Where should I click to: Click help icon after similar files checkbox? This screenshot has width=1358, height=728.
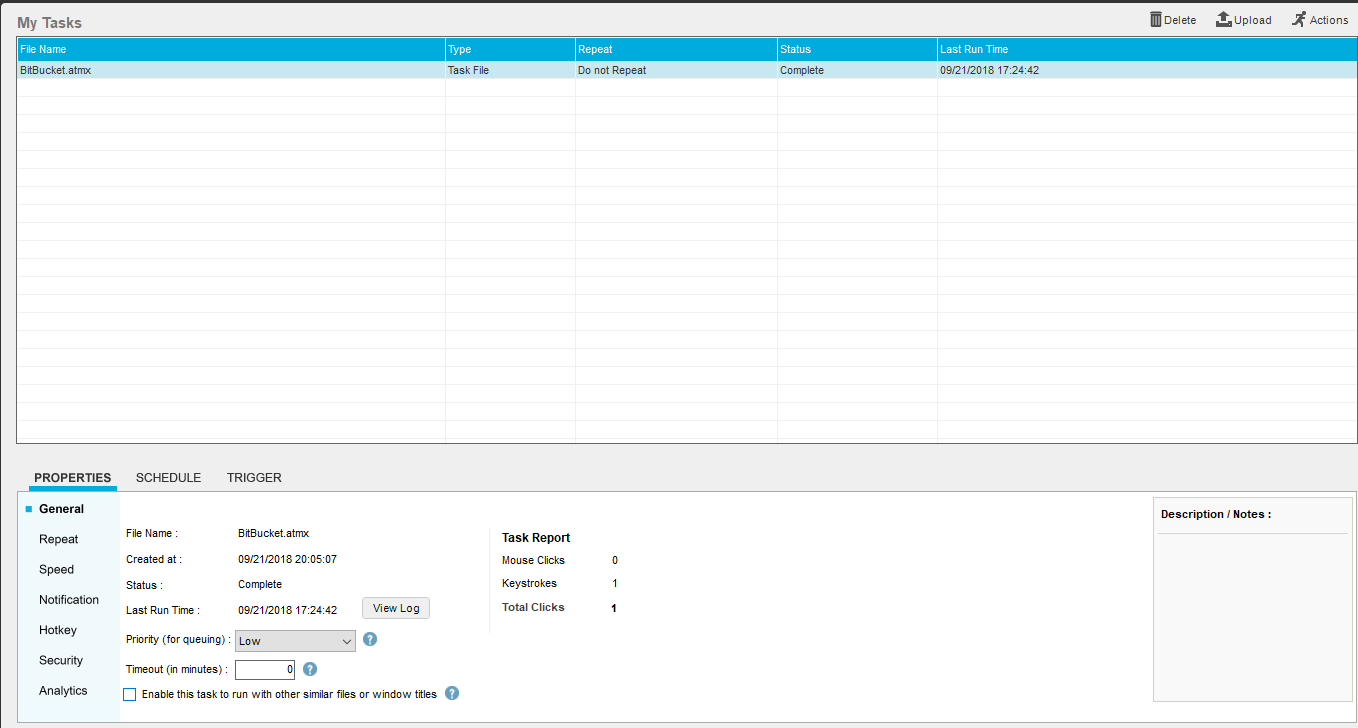(452, 693)
